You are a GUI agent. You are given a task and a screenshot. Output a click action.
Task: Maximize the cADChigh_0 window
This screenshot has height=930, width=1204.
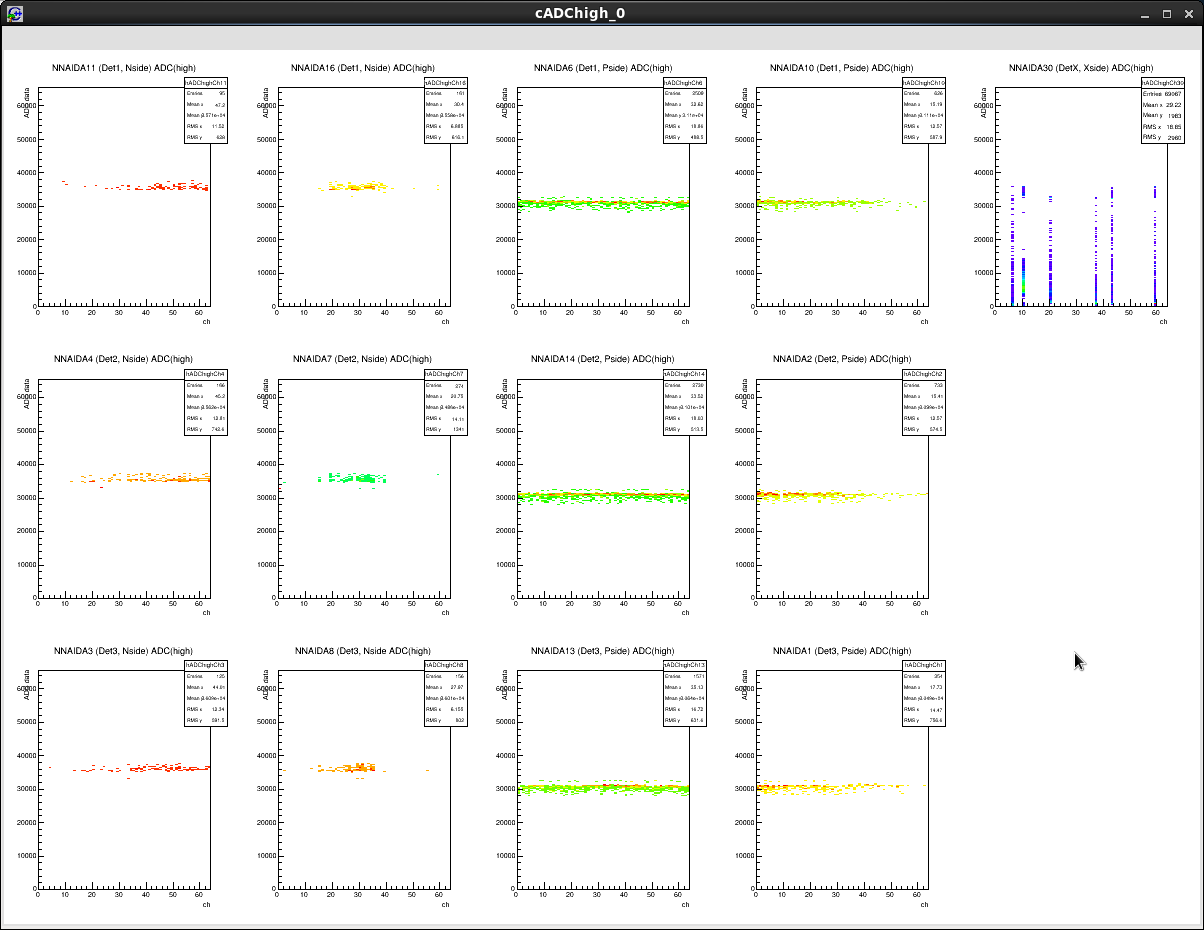pos(1166,14)
